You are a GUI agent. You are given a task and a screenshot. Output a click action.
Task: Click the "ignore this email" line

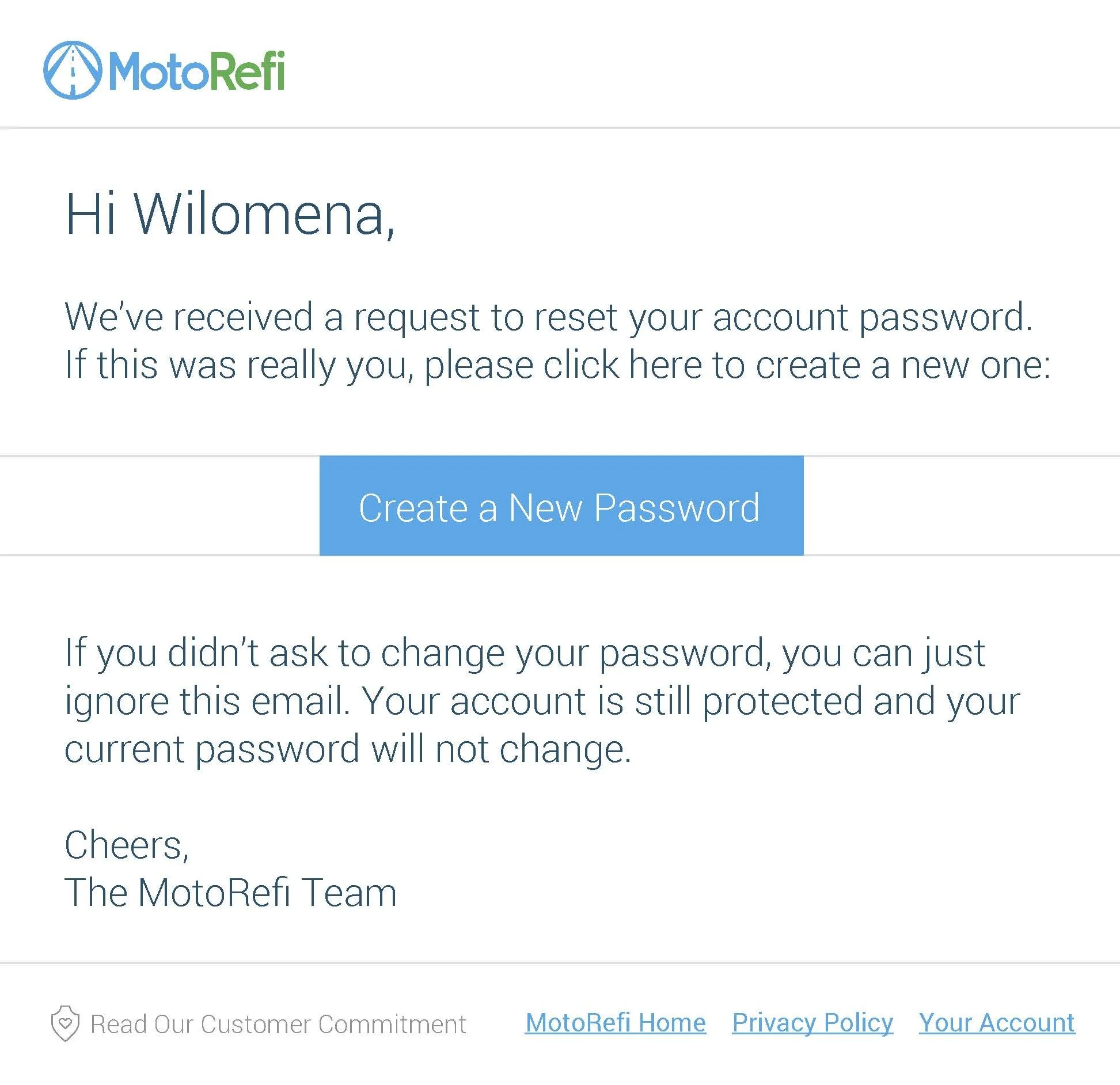(x=542, y=701)
